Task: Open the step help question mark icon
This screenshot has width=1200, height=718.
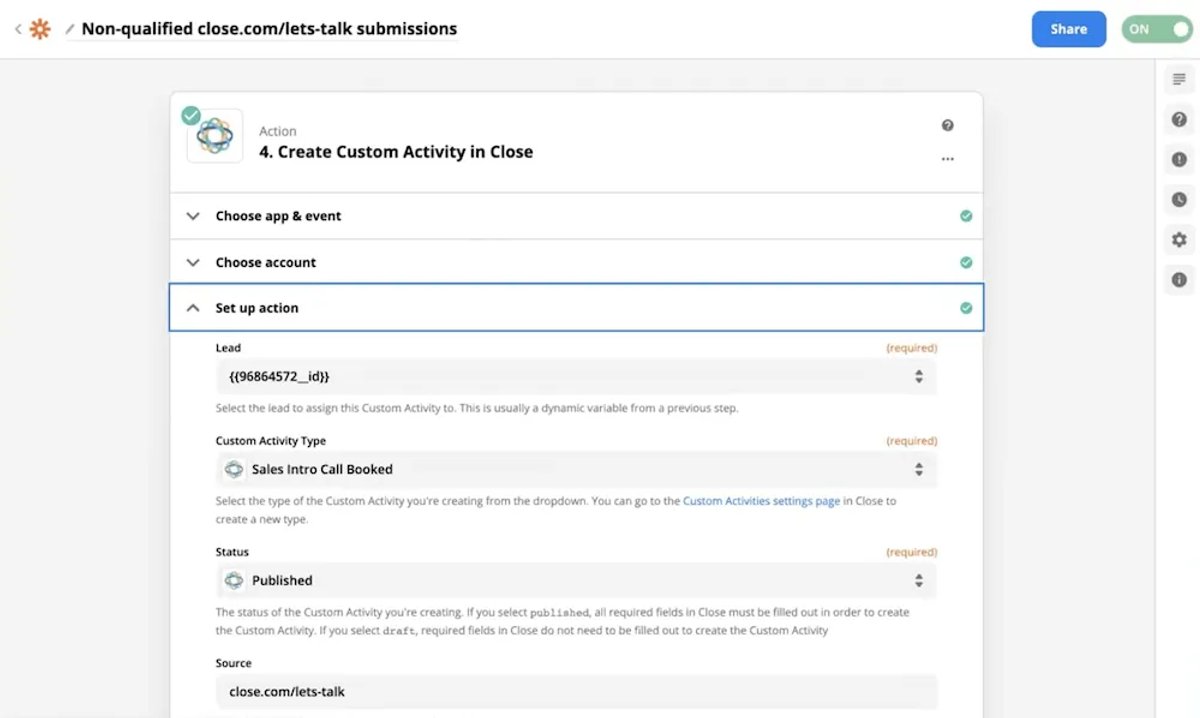Action: coord(947,125)
